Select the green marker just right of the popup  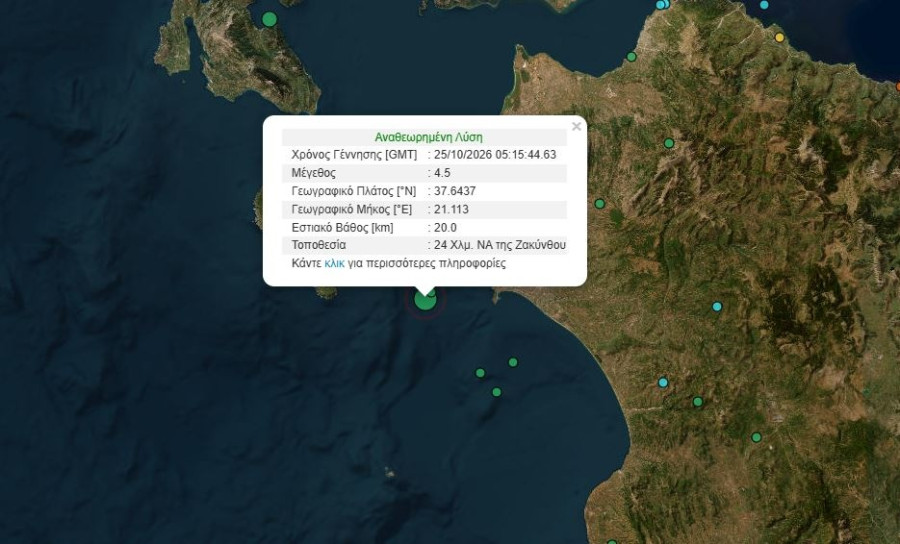(x=600, y=204)
